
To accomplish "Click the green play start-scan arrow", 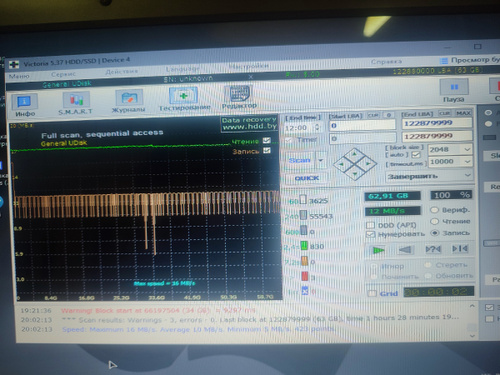I will pos(379,250).
